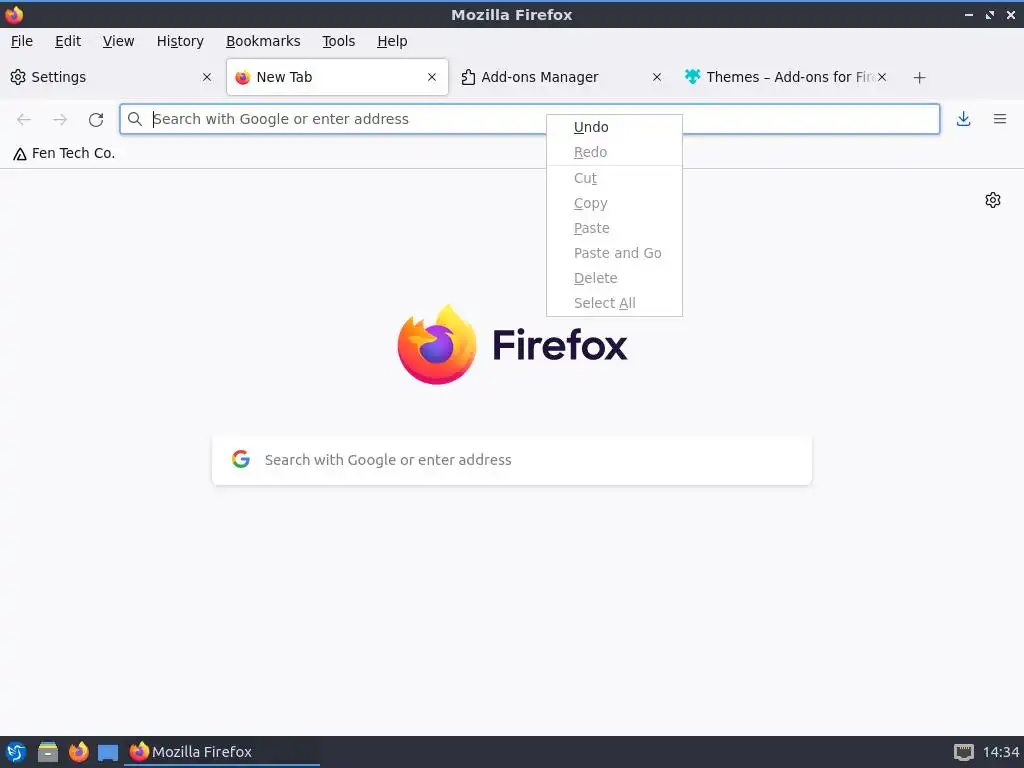Click the network tray icon

click(x=963, y=752)
